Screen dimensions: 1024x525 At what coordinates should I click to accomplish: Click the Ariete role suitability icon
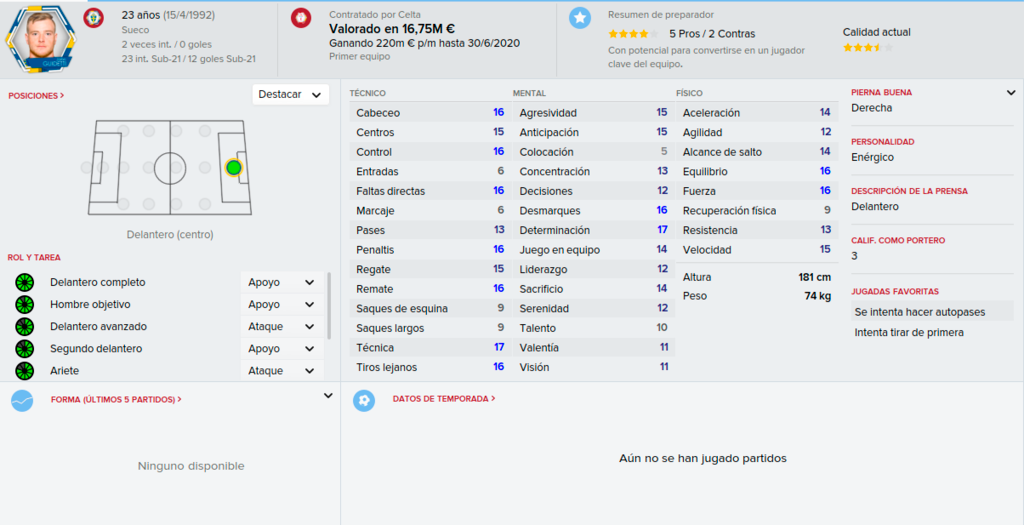[25, 371]
